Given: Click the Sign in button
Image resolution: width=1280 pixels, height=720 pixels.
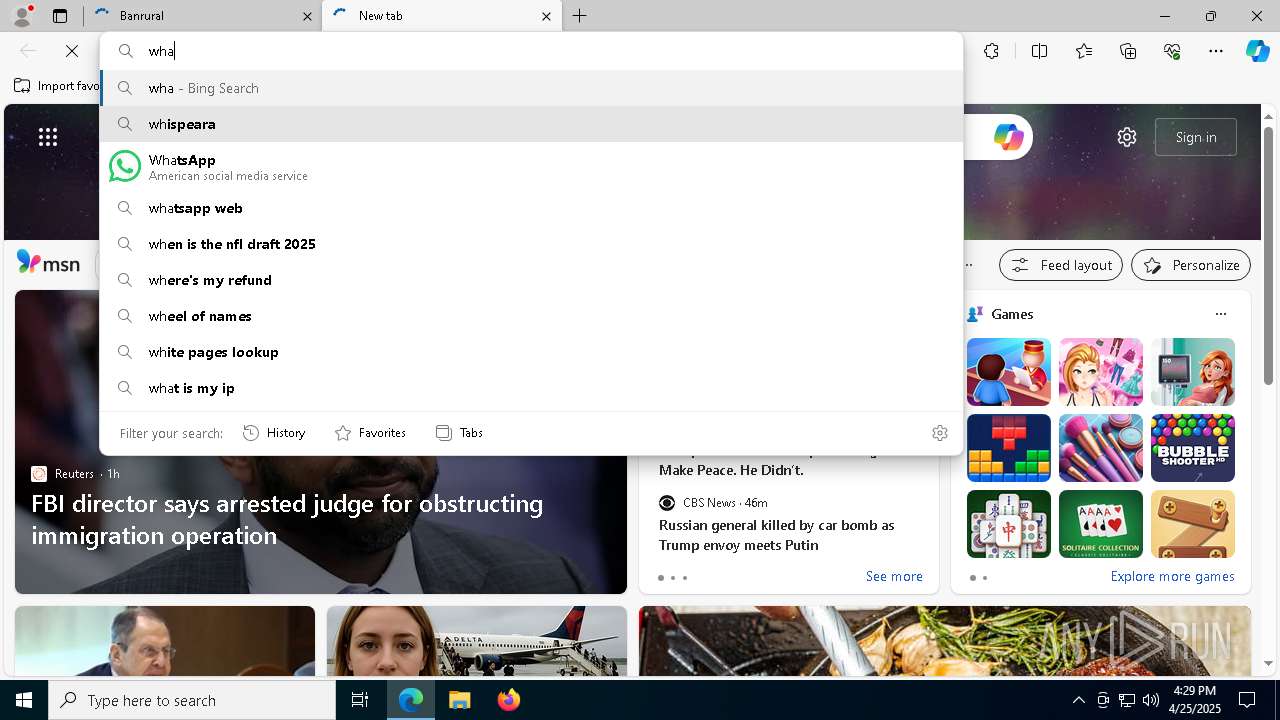Looking at the screenshot, I should [x=1196, y=137].
